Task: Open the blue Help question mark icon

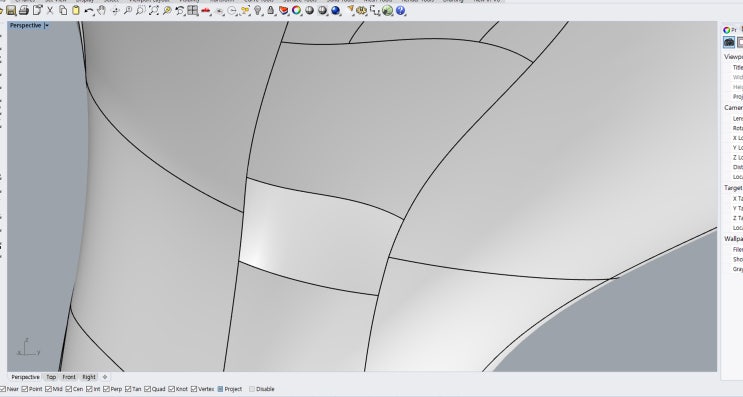Action: tap(400, 10)
